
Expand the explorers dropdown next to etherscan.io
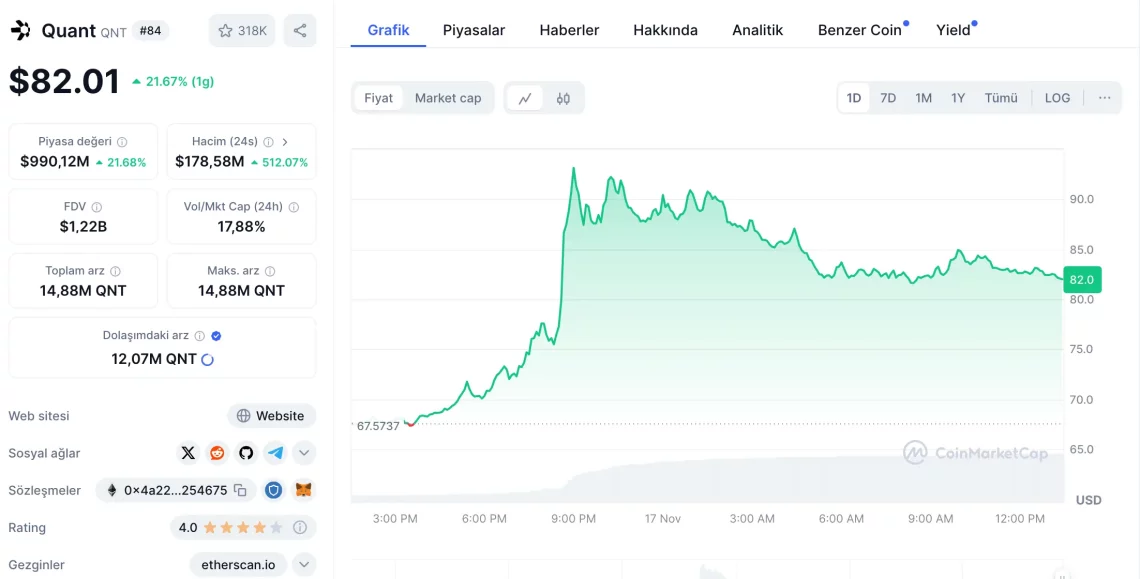tap(304, 564)
